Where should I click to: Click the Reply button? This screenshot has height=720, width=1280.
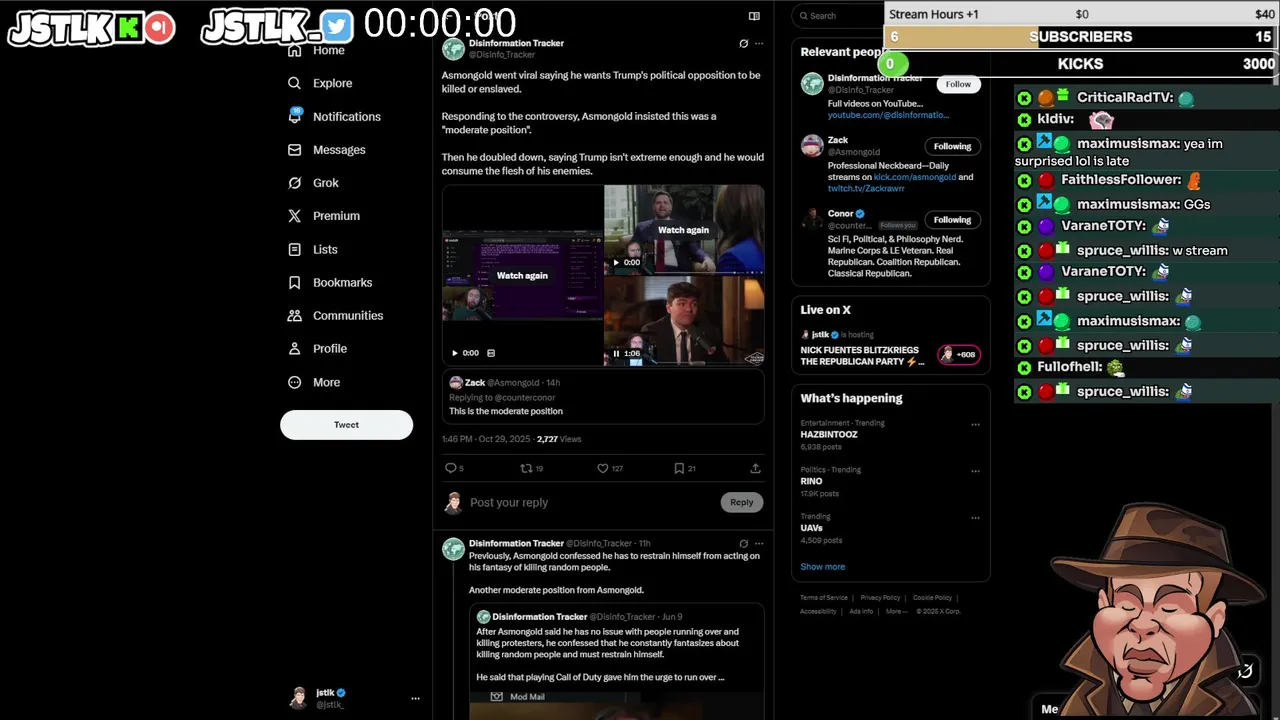741,502
